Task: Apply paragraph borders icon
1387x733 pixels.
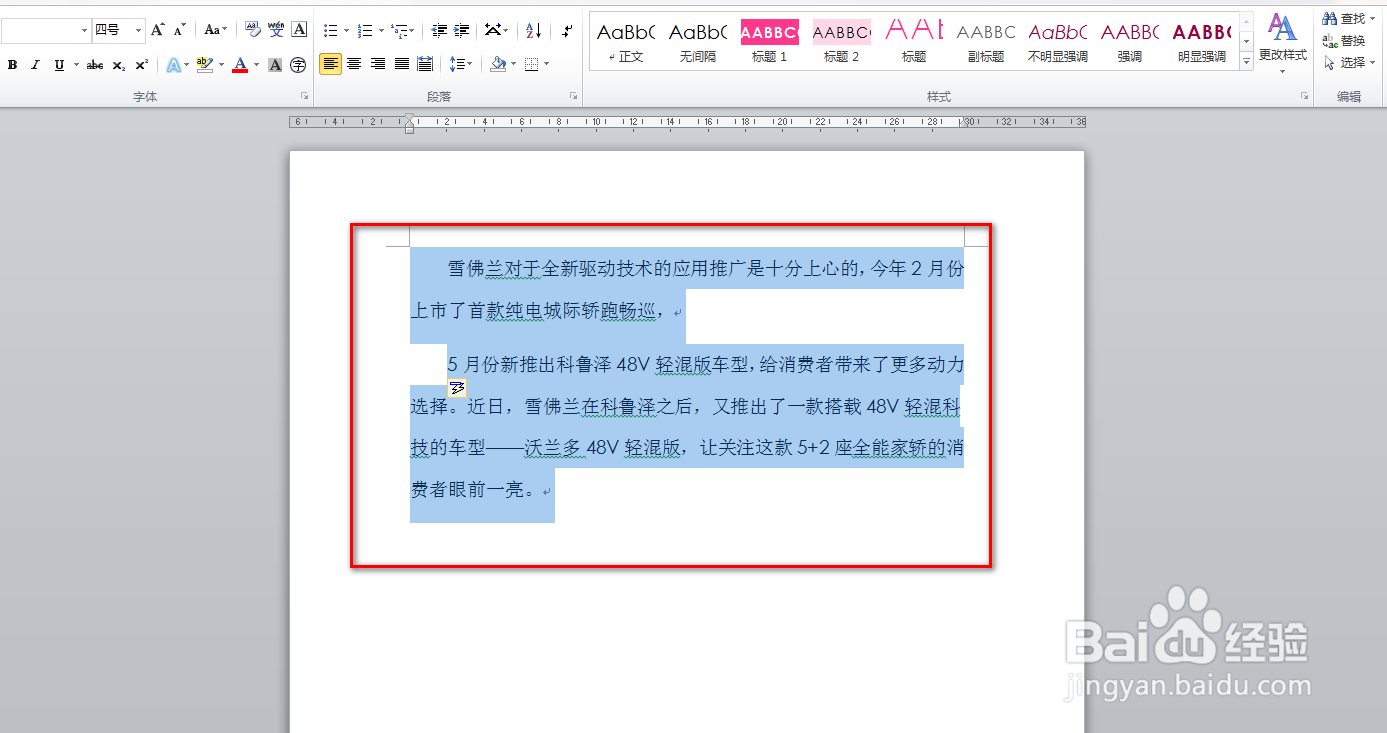Action: point(532,65)
